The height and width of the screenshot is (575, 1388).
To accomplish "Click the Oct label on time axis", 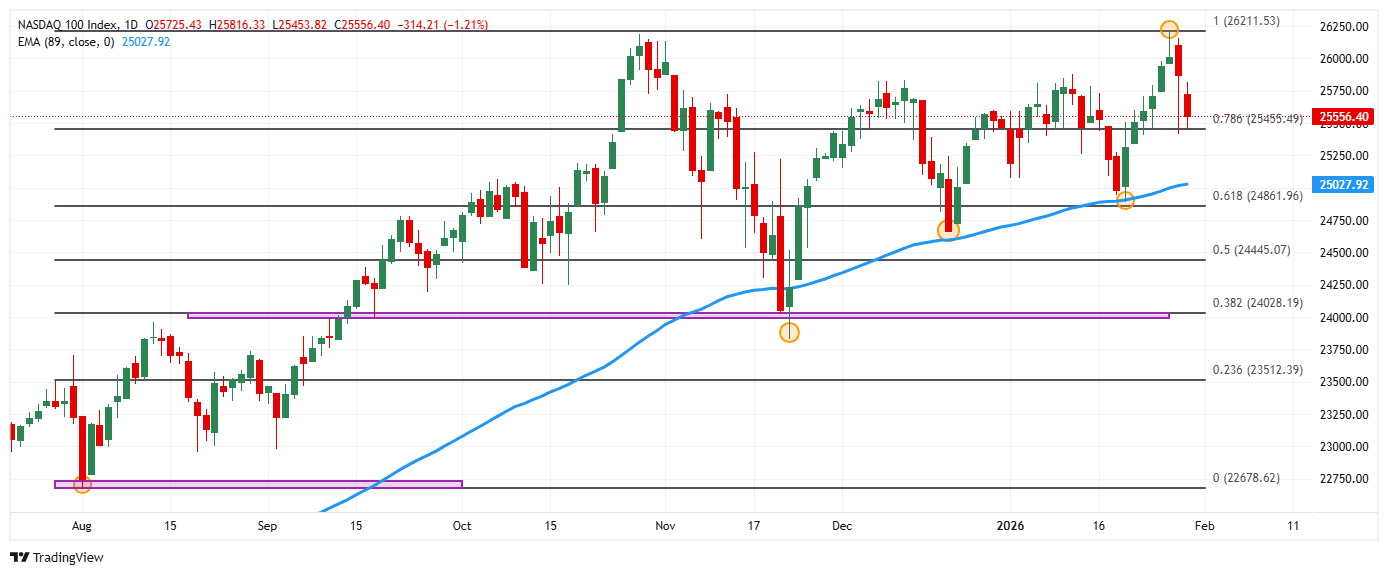I will point(460,524).
